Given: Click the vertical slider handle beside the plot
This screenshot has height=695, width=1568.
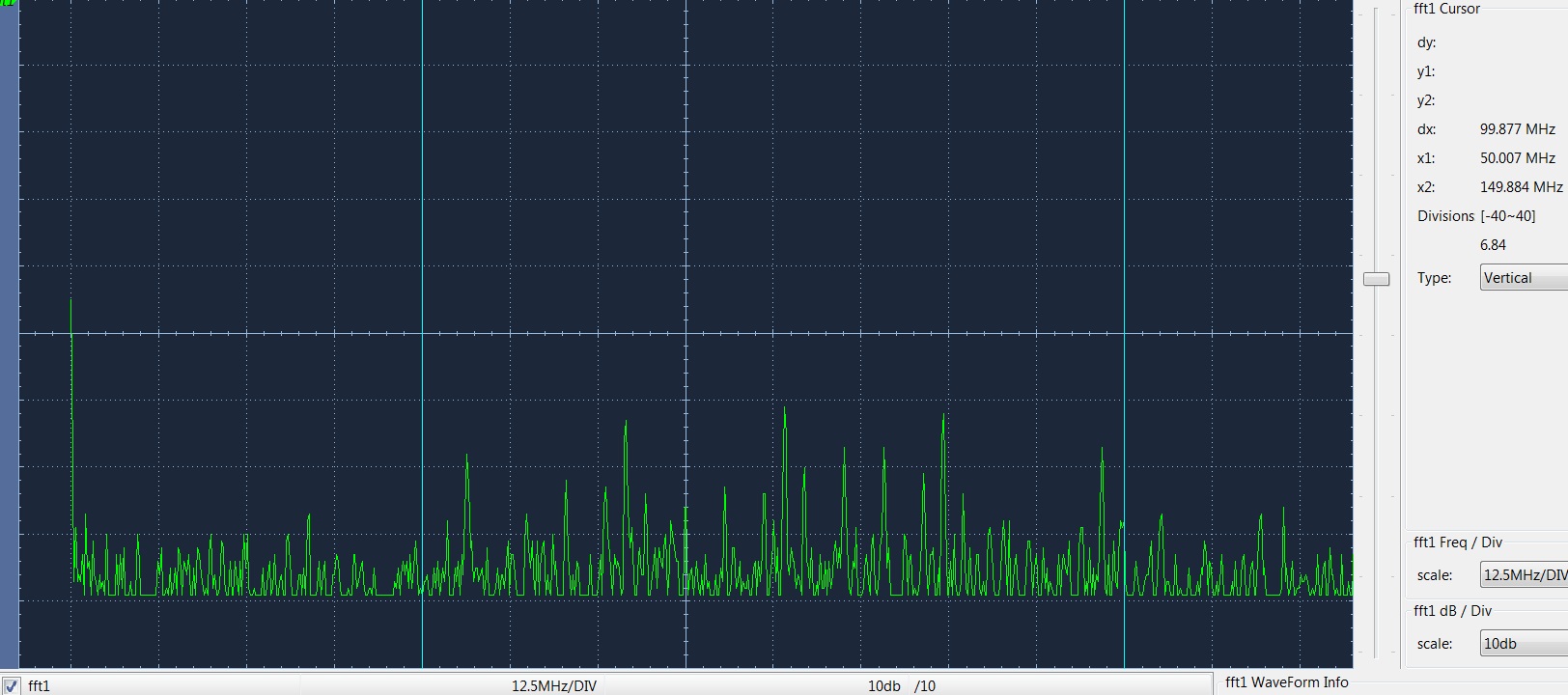Looking at the screenshot, I should tap(1376, 279).
